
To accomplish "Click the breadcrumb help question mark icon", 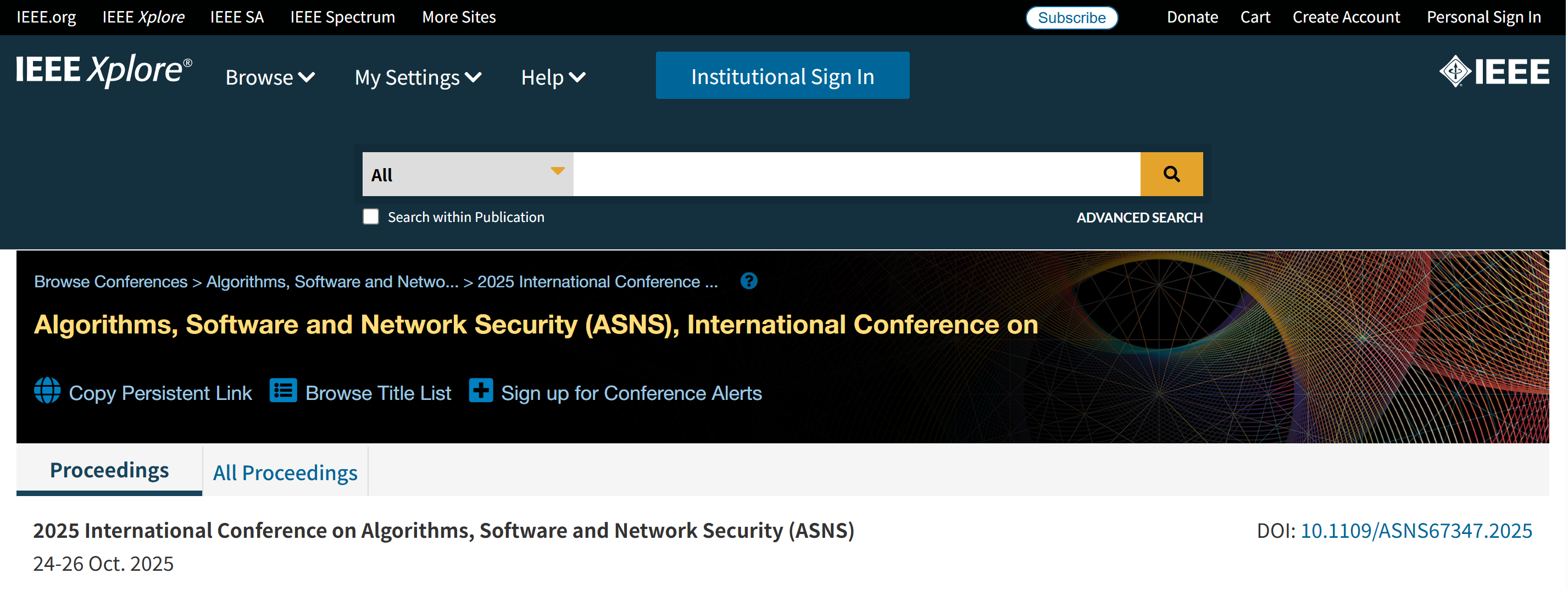I will tap(748, 281).
